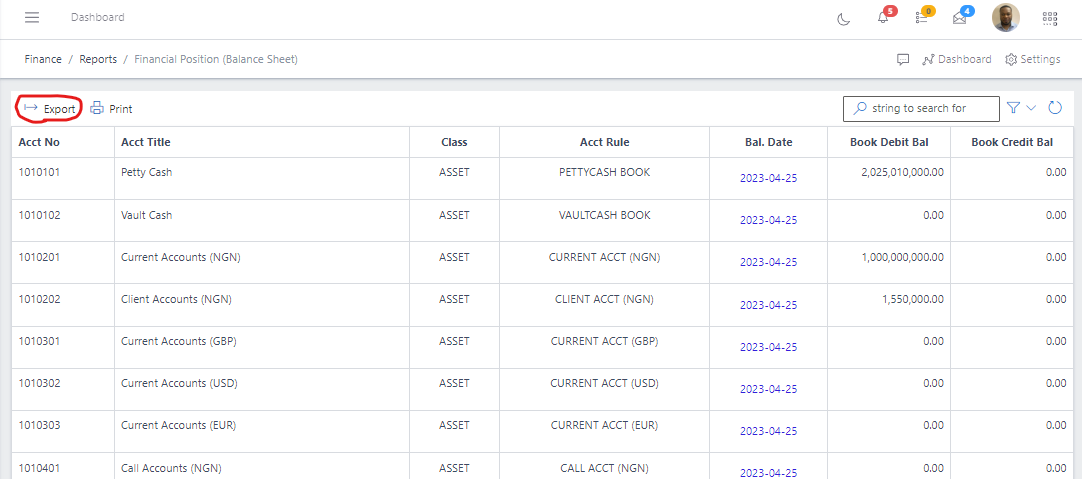
Task: Click Vault Cash account title
Action: click(x=146, y=215)
